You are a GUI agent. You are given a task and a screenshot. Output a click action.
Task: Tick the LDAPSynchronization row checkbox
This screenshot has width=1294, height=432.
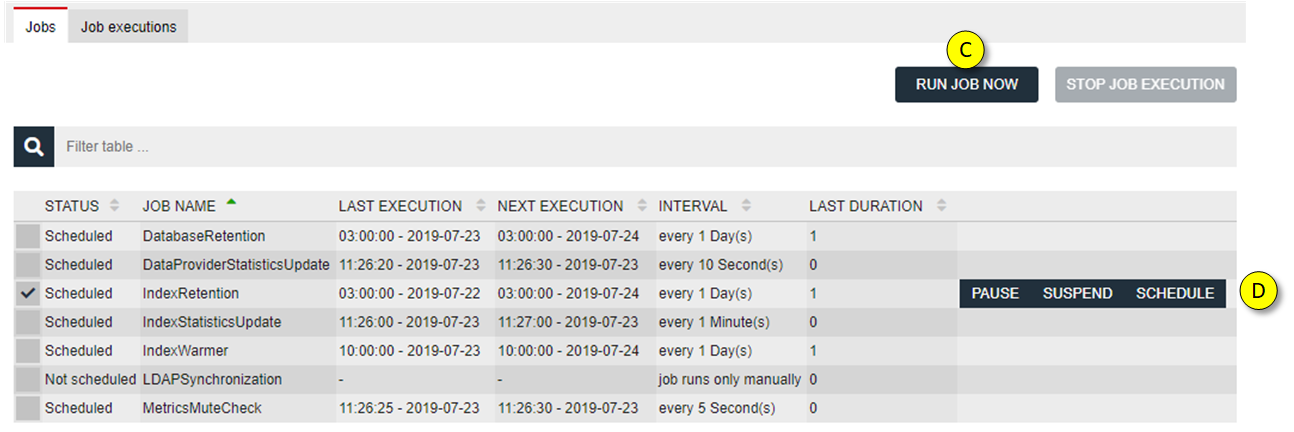(27, 380)
